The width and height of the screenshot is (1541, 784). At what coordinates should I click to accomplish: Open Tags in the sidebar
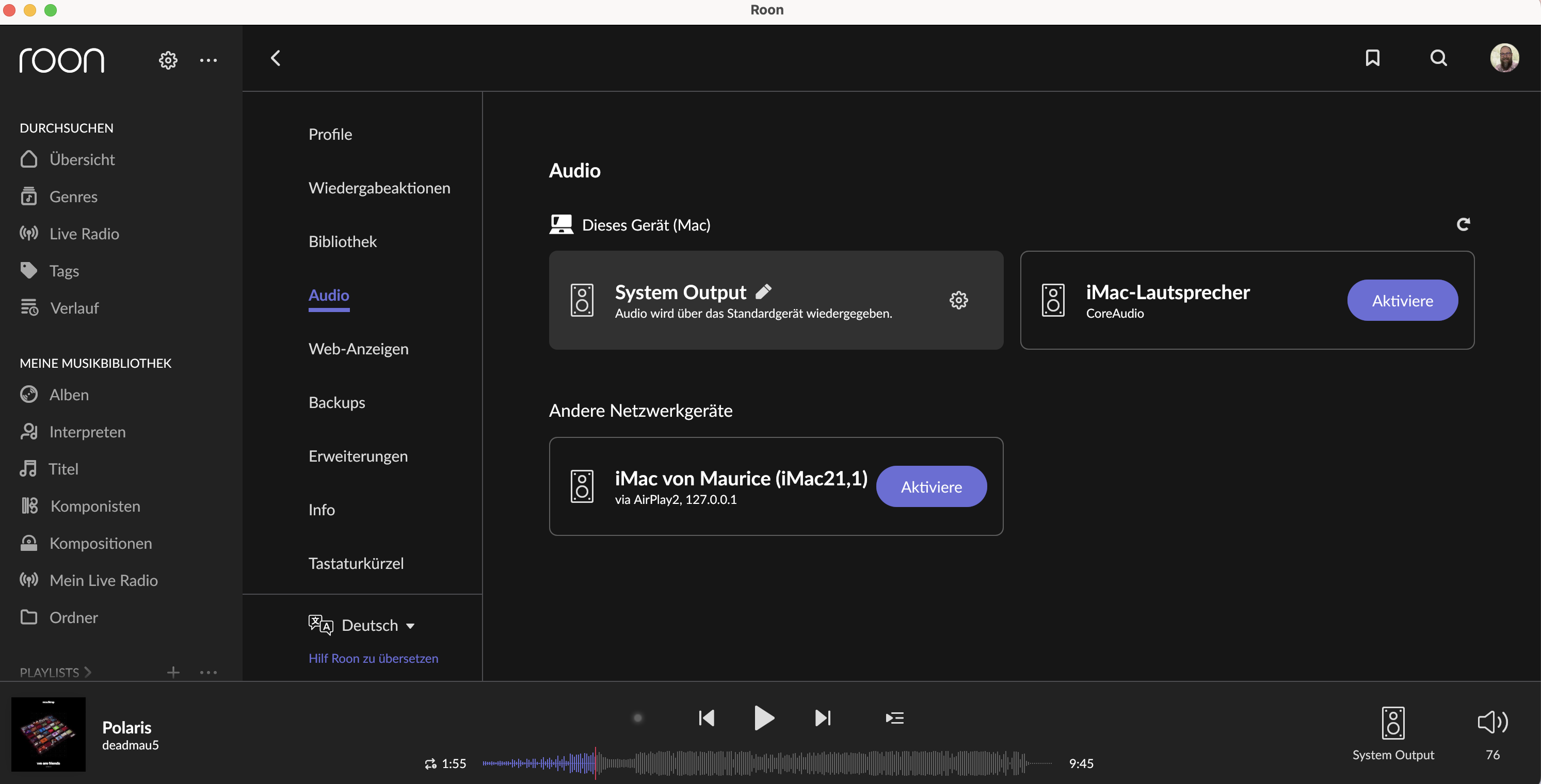[50, 270]
